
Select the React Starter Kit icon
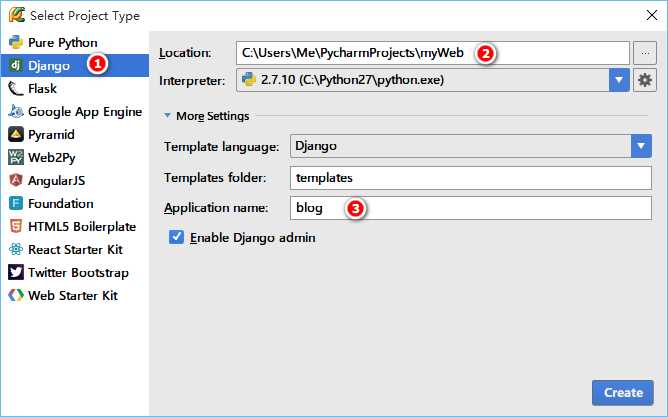[16, 249]
